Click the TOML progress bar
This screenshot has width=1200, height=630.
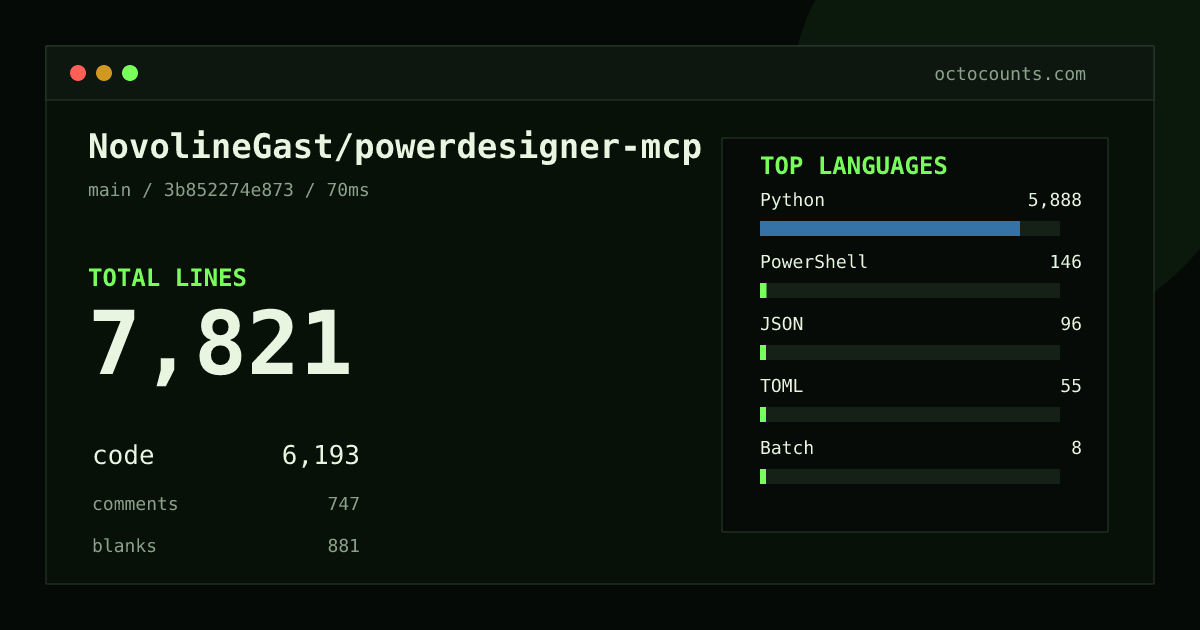click(x=910, y=414)
